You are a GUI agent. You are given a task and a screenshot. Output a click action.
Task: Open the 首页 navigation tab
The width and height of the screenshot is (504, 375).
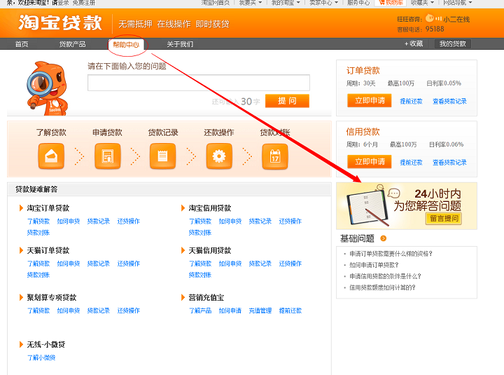point(22,44)
